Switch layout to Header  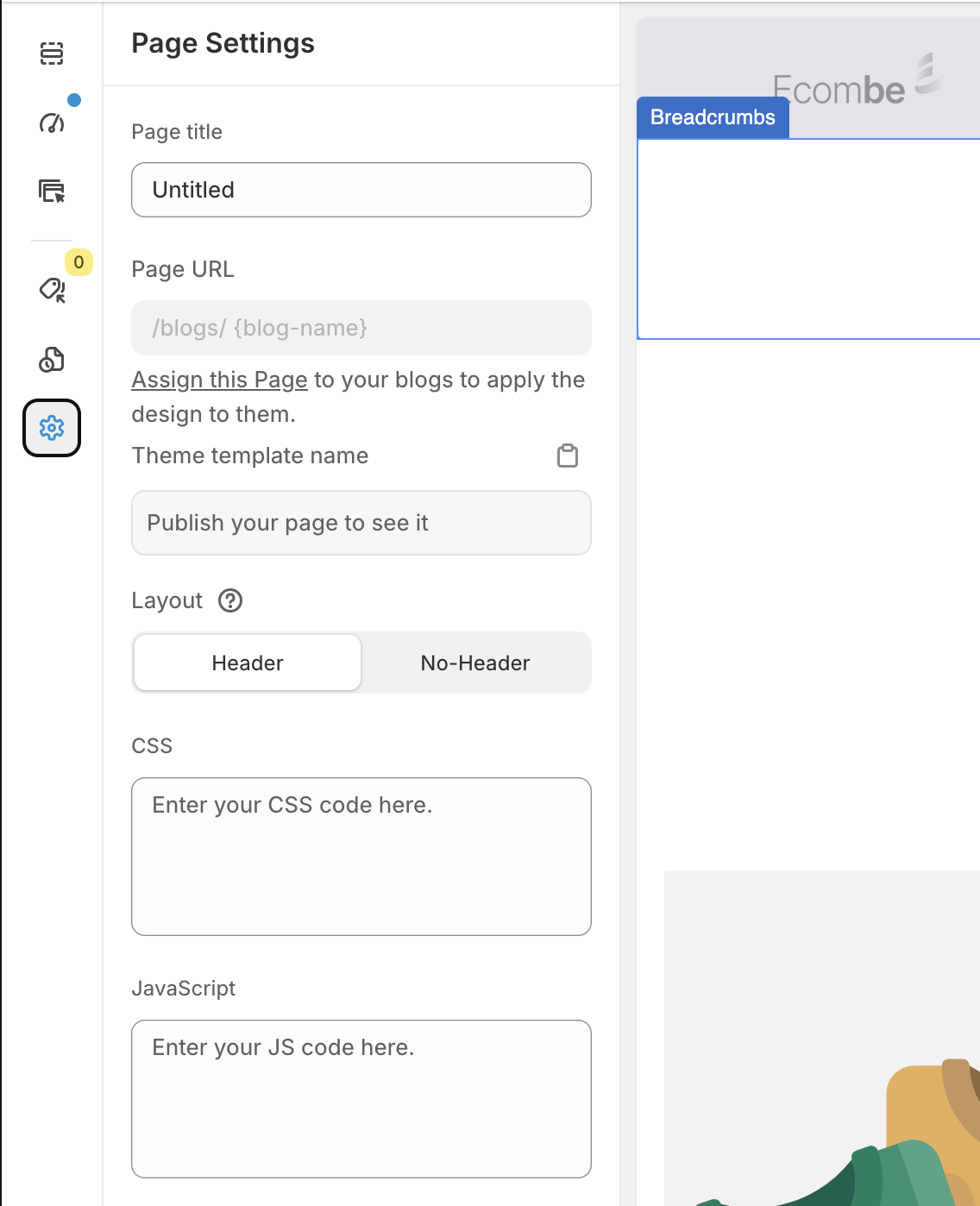(248, 663)
